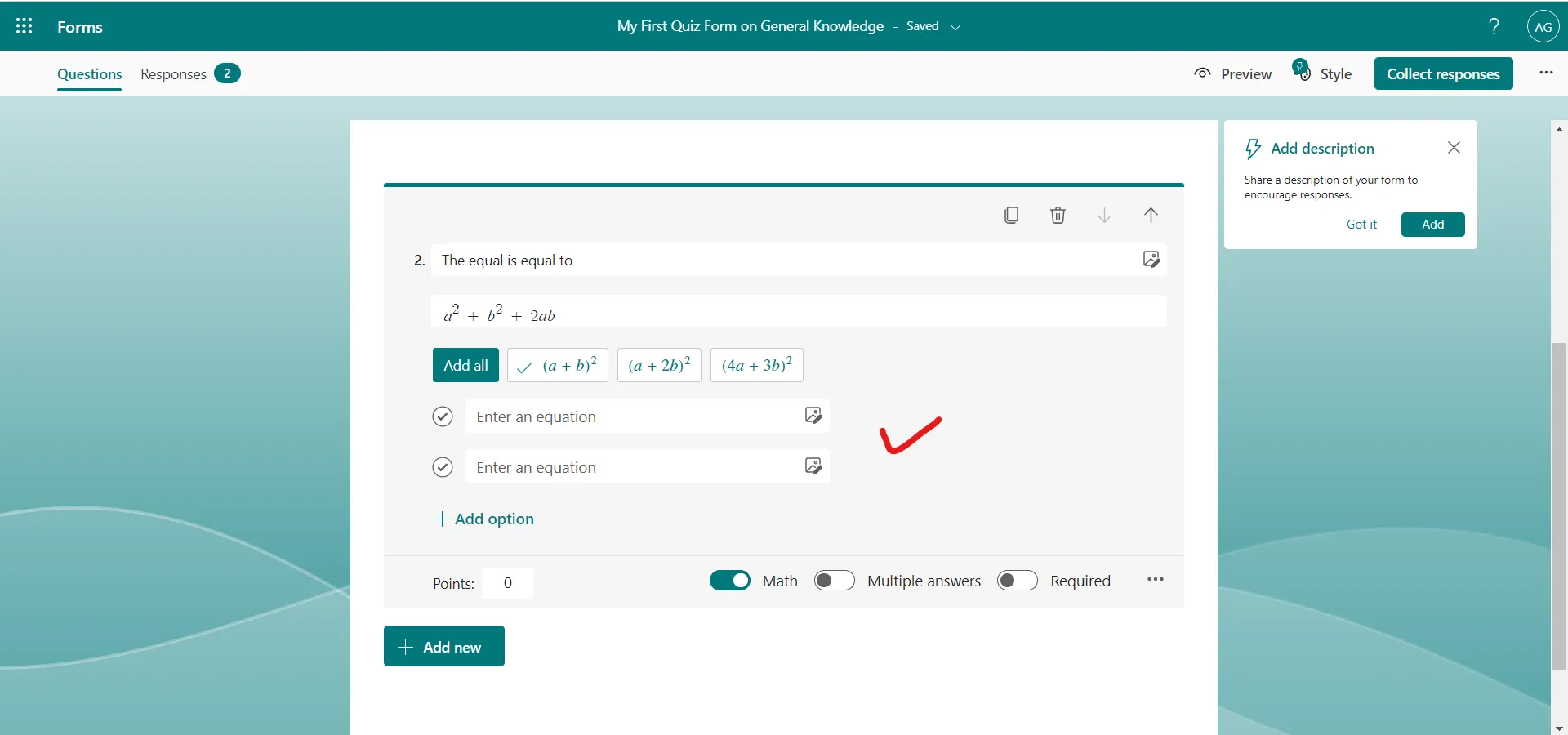The height and width of the screenshot is (735, 1568).
Task: Move the question up with the arrow icon
Action: click(1151, 215)
